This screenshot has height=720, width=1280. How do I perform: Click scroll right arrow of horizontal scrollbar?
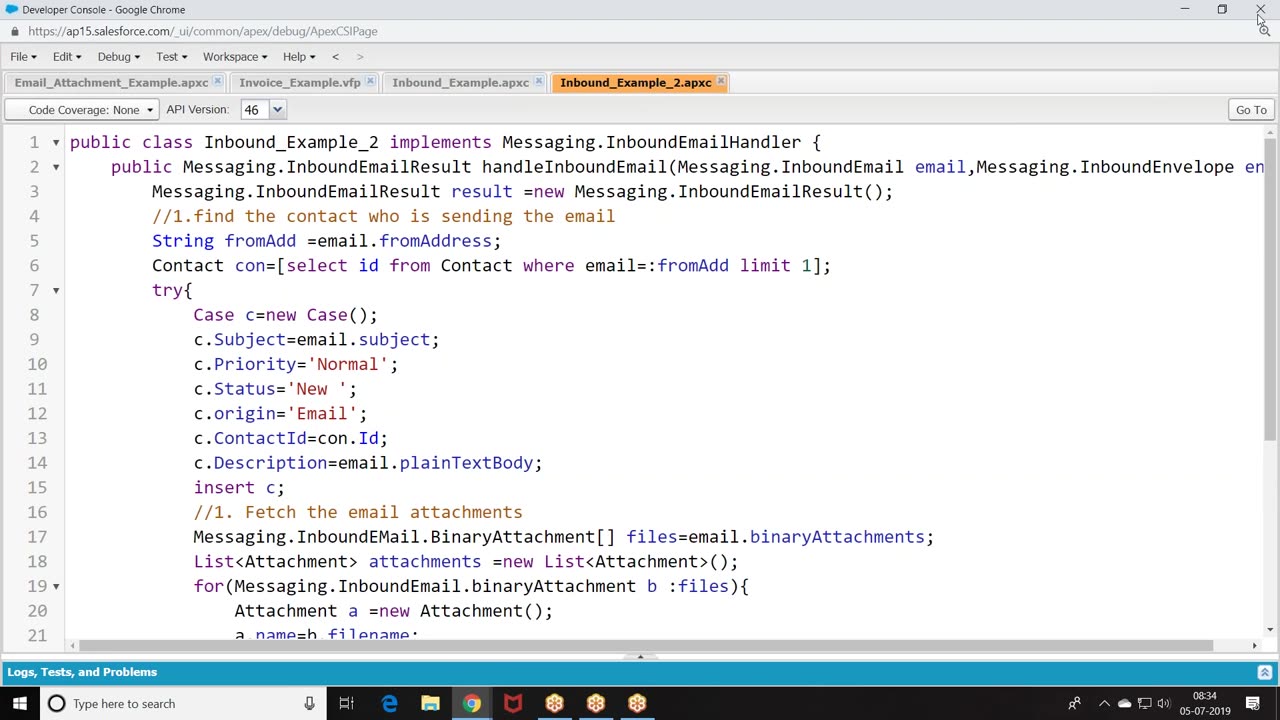(x=1254, y=646)
